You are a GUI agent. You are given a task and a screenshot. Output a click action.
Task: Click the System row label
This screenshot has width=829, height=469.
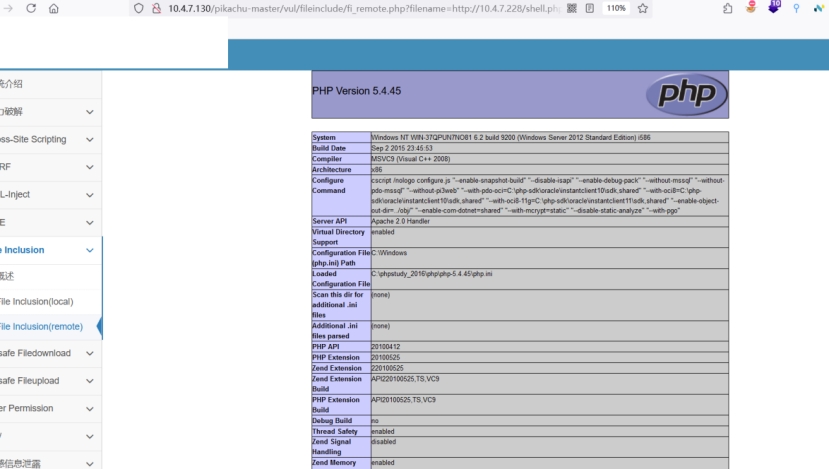point(324,137)
